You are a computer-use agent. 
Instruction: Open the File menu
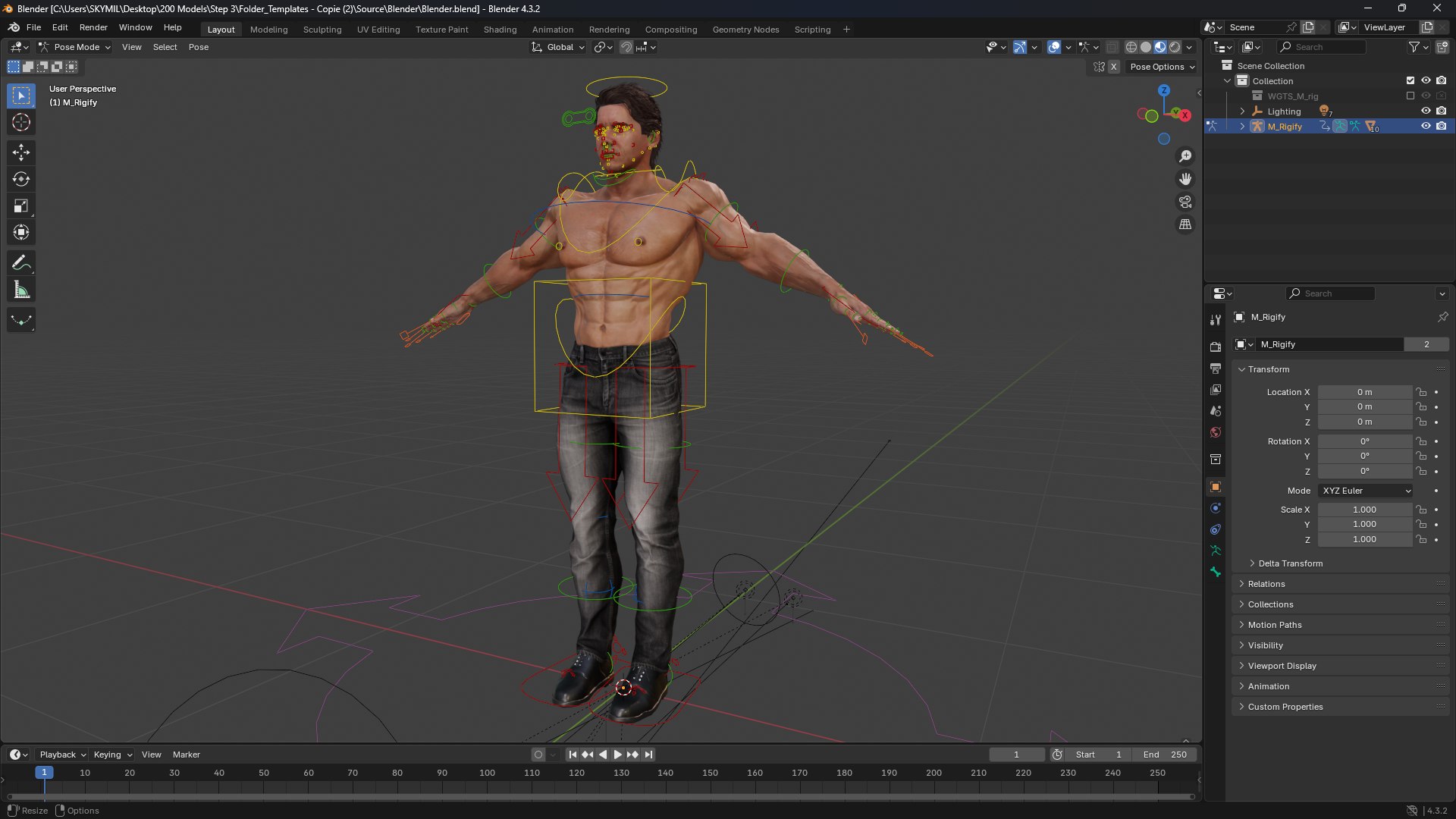pyautogui.click(x=33, y=27)
